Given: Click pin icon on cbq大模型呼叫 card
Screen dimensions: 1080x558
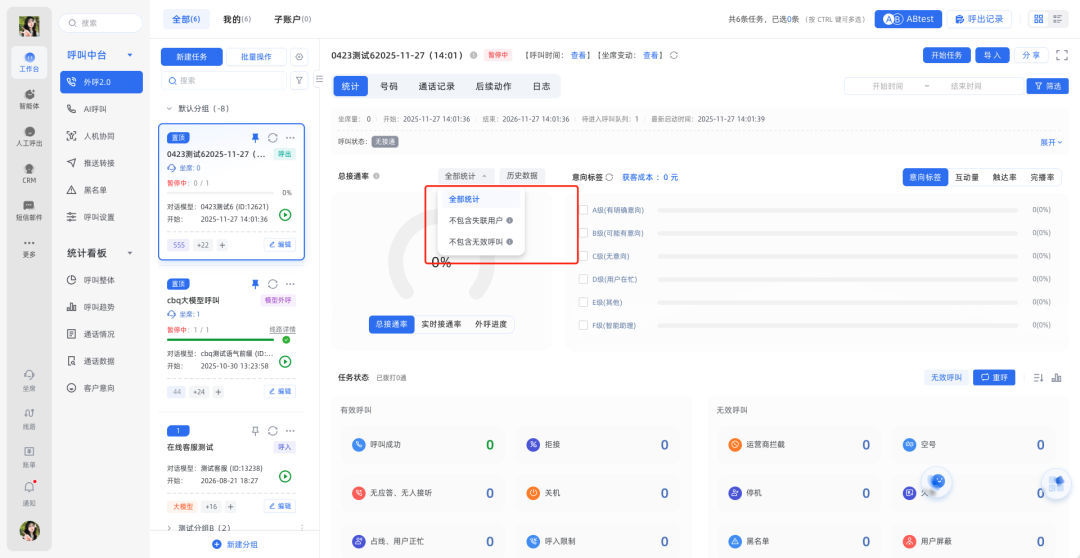Looking at the screenshot, I should (255, 284).
